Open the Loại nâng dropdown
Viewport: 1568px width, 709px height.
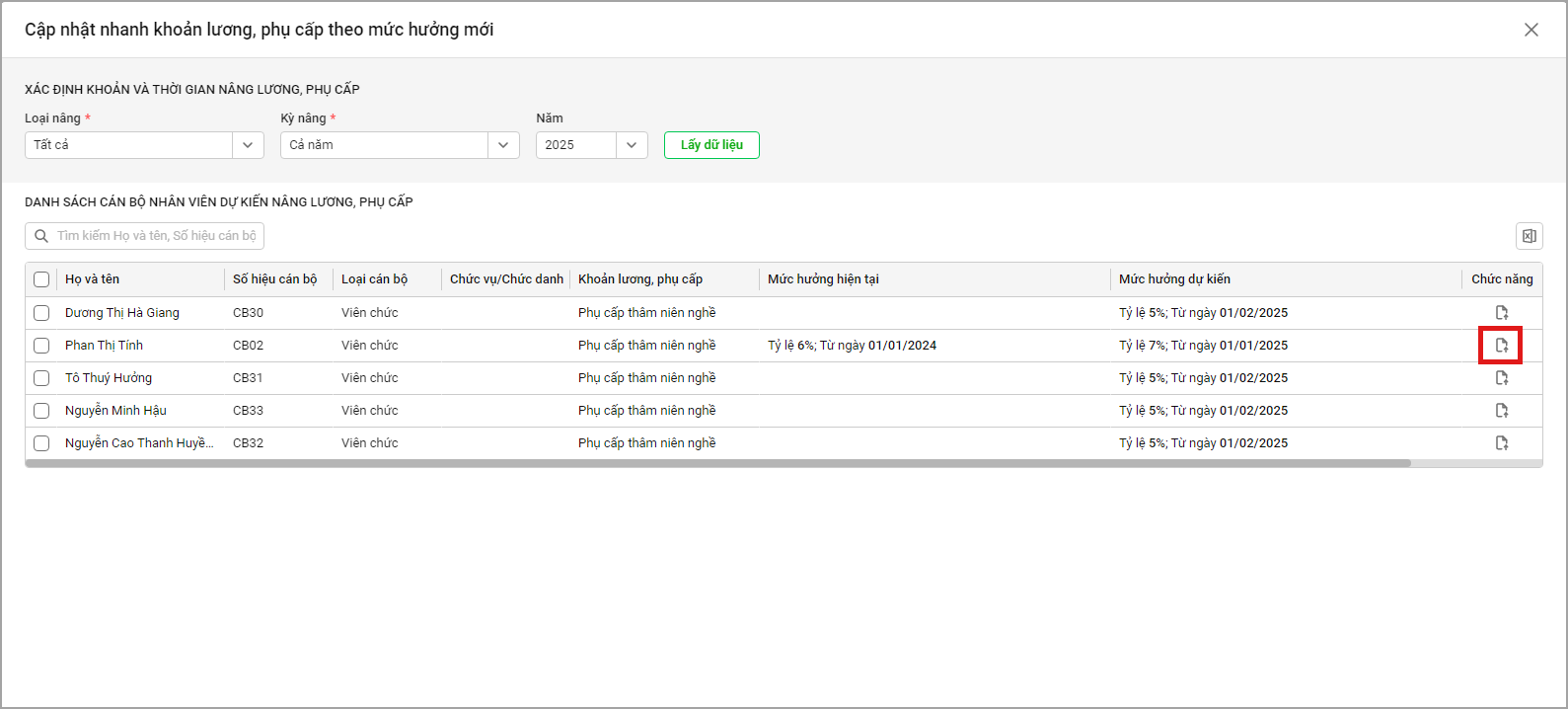248,145
